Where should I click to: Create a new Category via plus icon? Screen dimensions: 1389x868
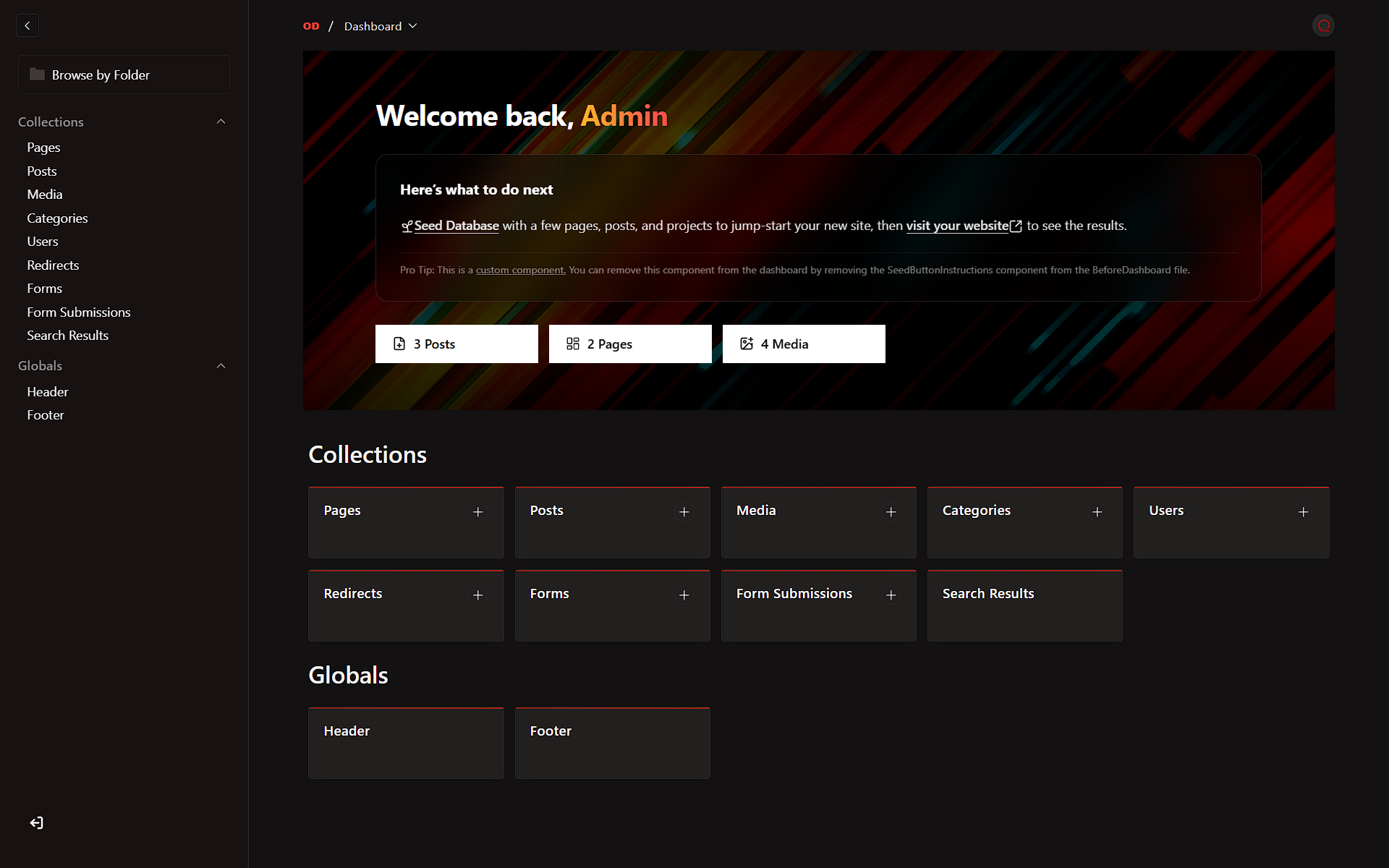pos(1097,511)
